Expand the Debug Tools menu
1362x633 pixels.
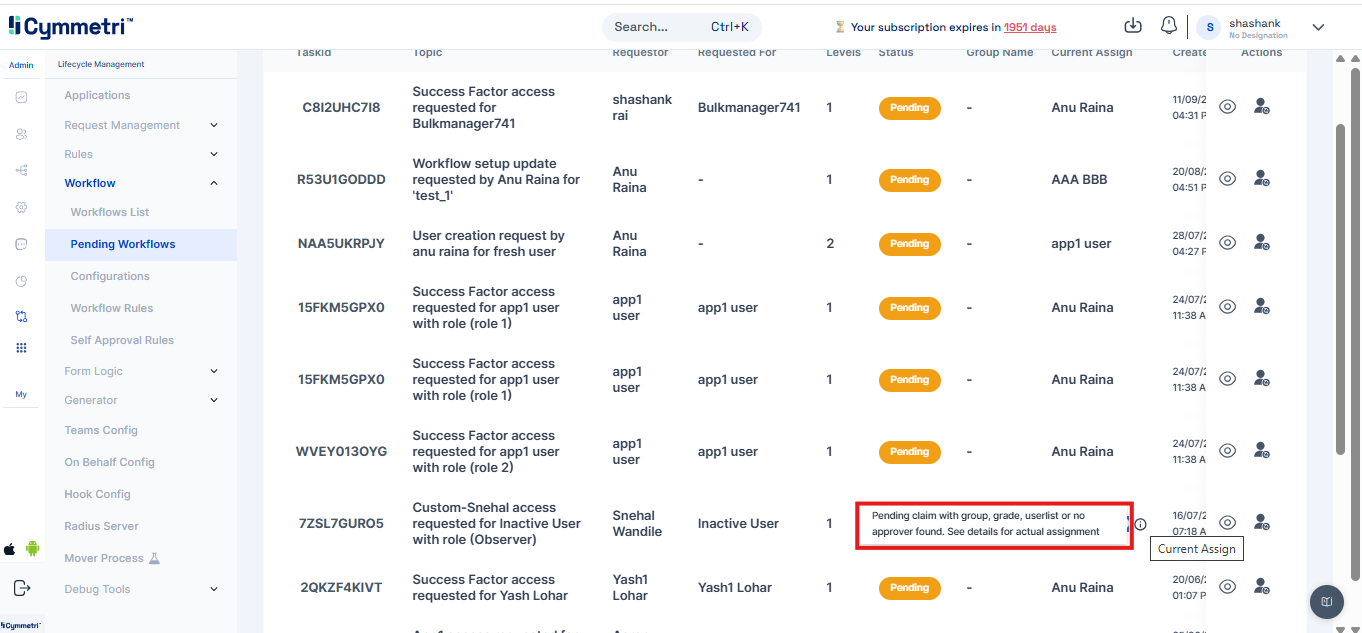[214, 589]
